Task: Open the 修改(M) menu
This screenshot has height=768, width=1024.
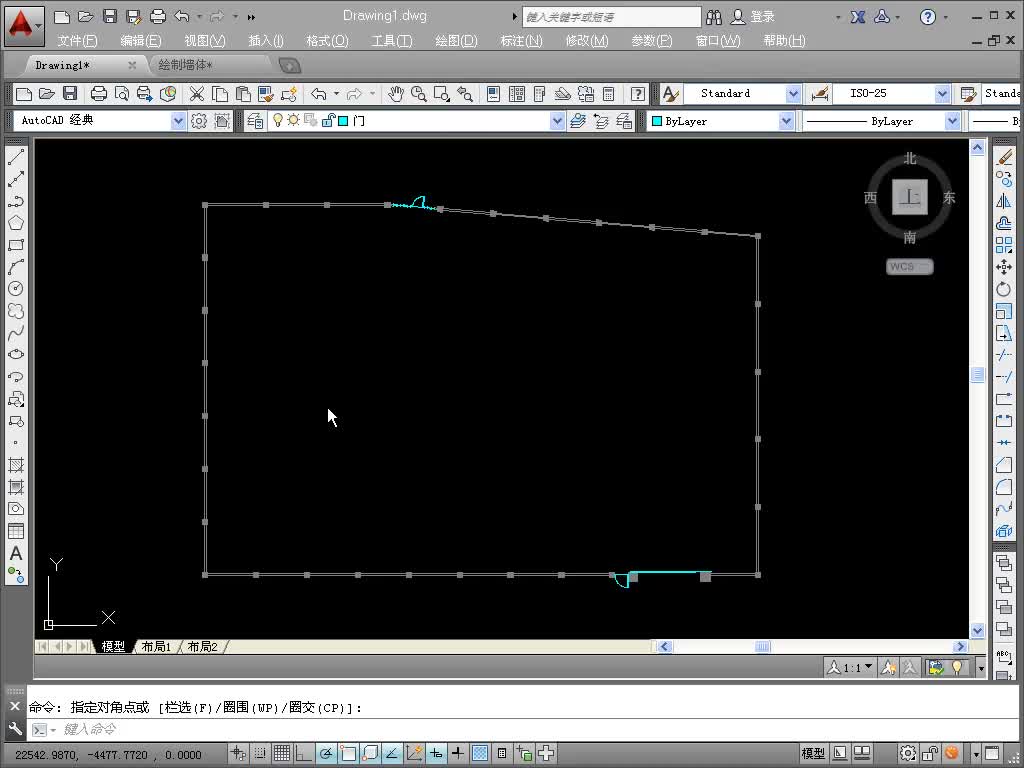Action: 586,40
